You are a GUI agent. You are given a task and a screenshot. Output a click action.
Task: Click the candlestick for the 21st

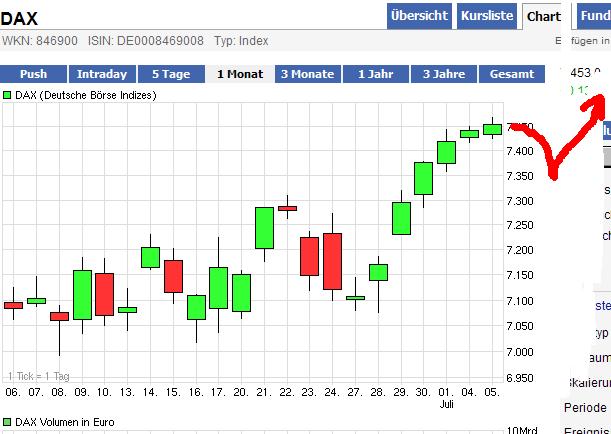(x=264, y=228)
